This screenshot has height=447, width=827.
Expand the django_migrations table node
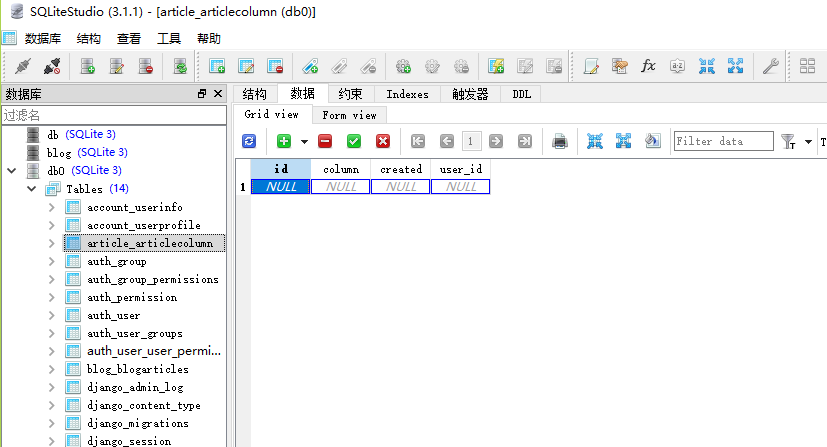click(x=51, y=423)
